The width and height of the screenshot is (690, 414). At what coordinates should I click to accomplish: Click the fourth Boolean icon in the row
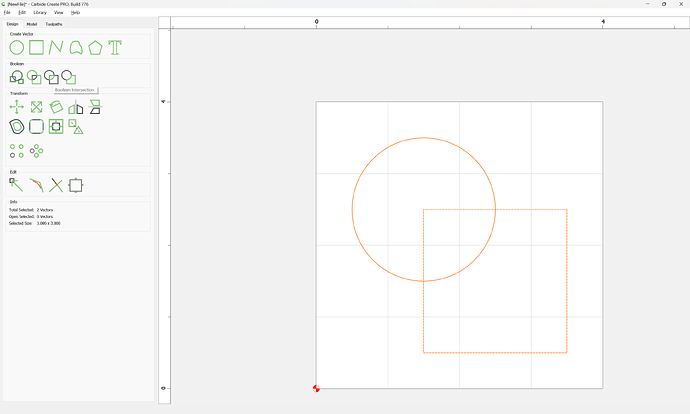click(x=69, y=77)
